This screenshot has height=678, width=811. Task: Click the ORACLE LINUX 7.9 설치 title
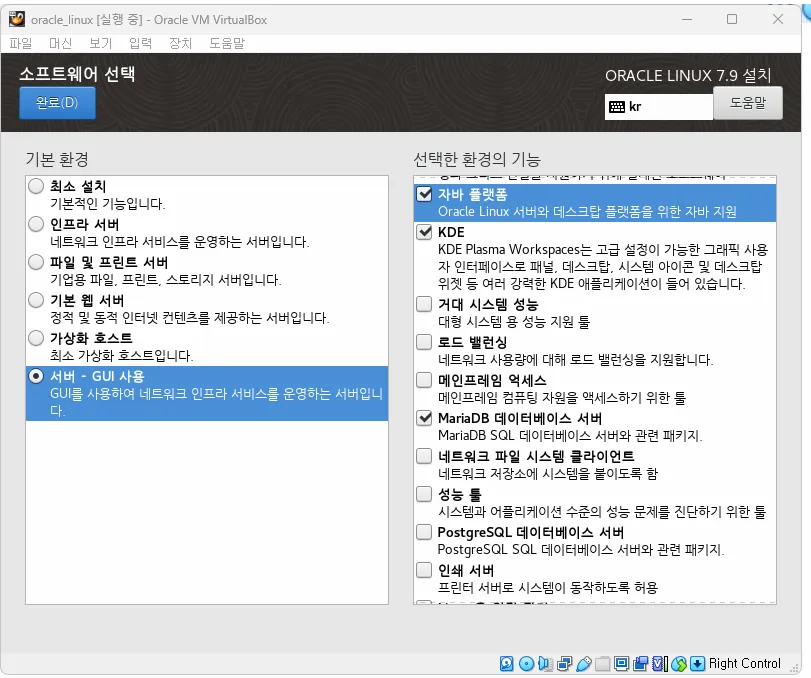(x=688, y=76)
